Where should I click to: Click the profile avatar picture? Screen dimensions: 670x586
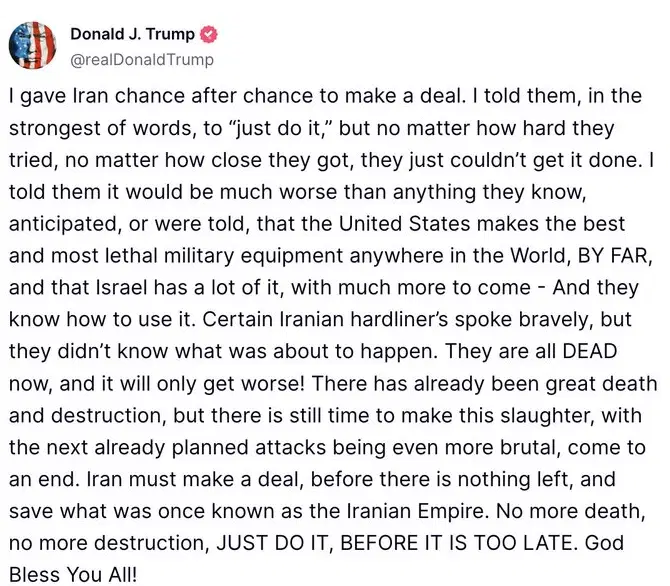pyautogui.click(x=33, y=43)
